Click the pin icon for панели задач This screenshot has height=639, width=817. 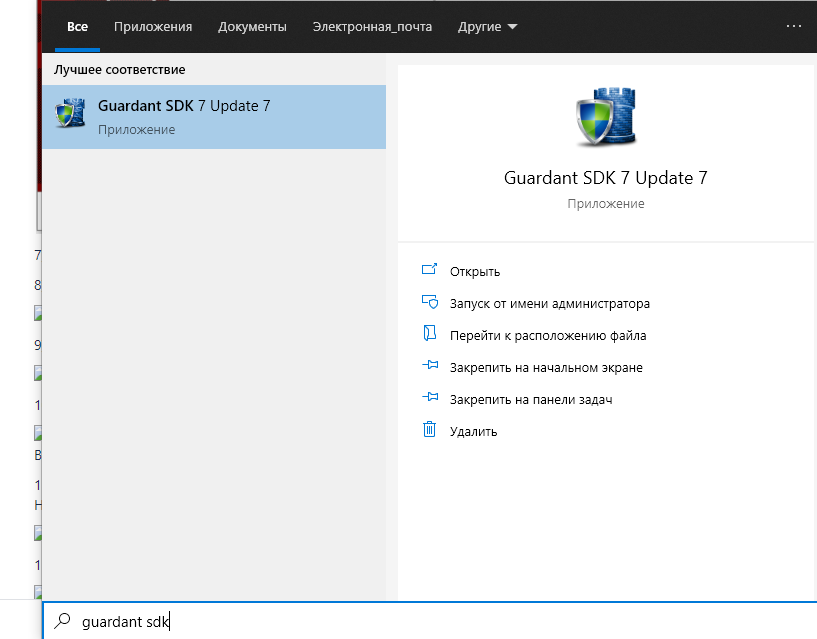pos(430,399)
